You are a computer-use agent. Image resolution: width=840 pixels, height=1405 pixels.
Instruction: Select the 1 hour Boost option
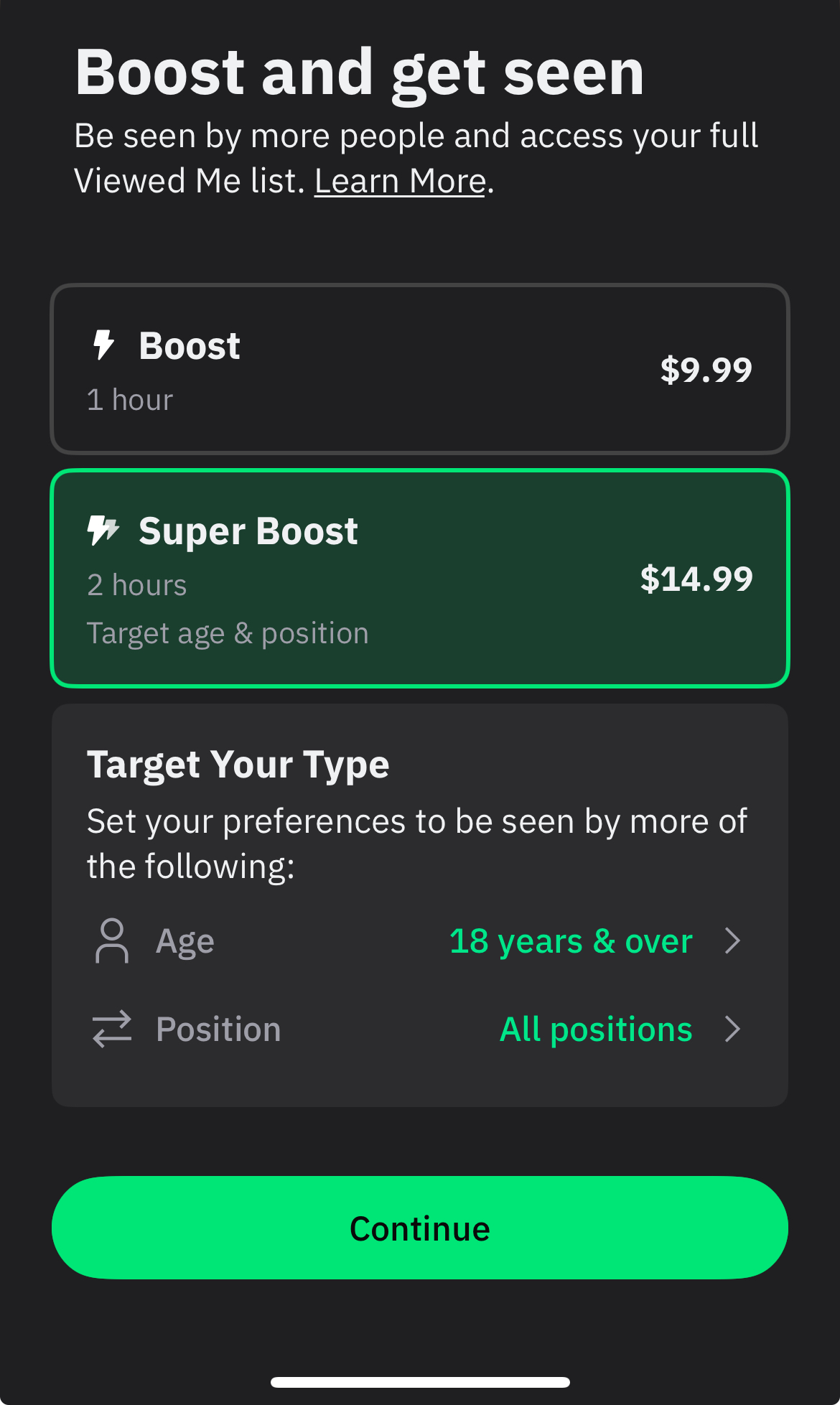click(x=420, y=369)
